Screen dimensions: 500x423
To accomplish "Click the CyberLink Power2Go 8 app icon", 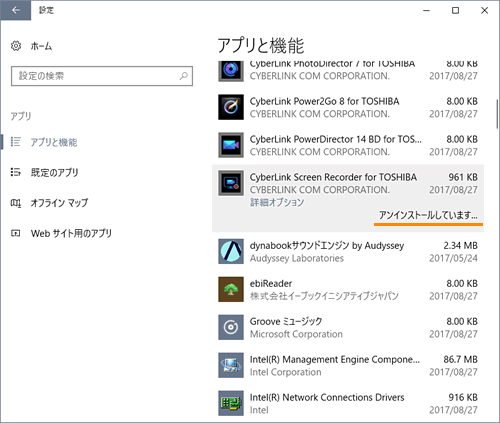I will [231, 107].
